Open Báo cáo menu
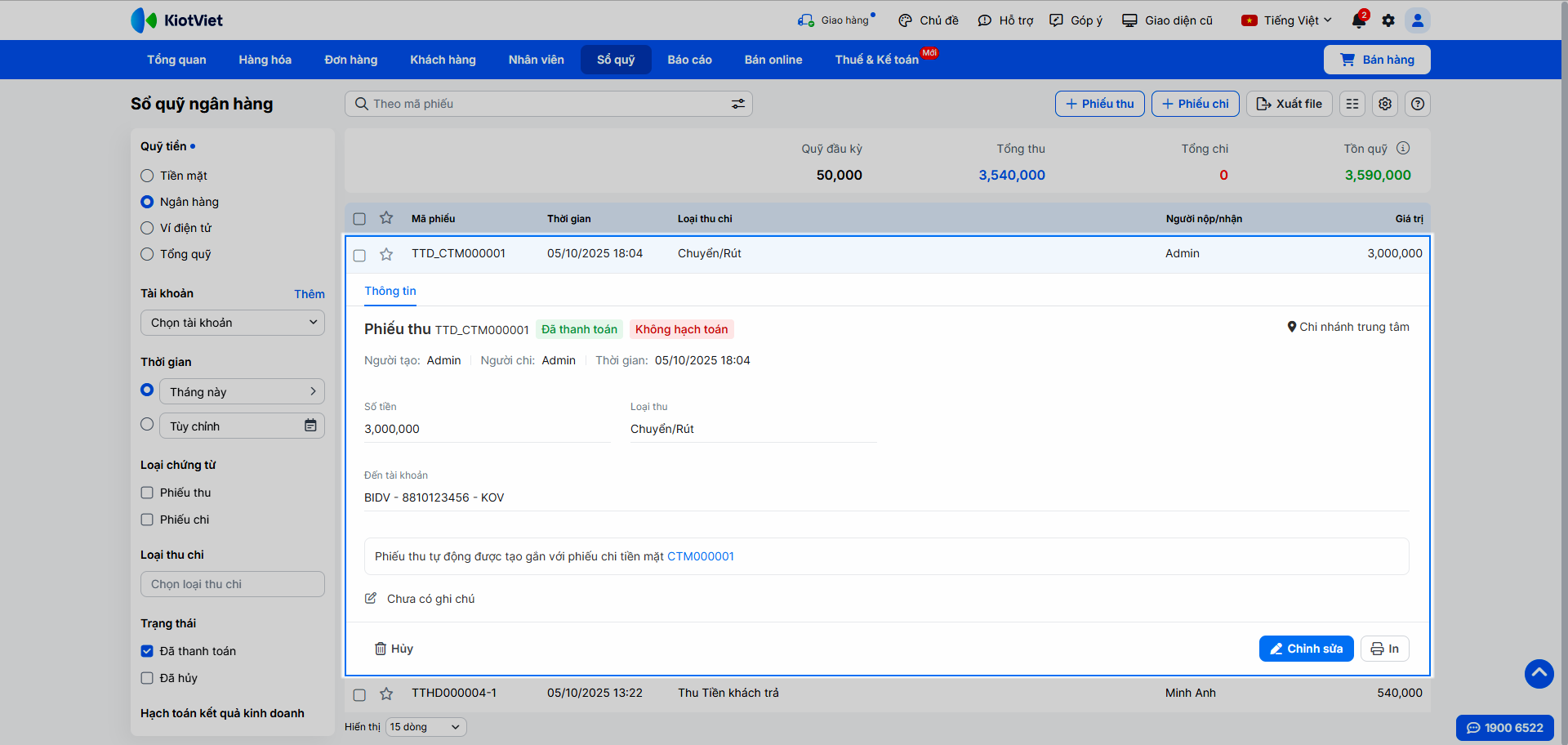This screenshot has width=1568, height=745. coord(689,60)
